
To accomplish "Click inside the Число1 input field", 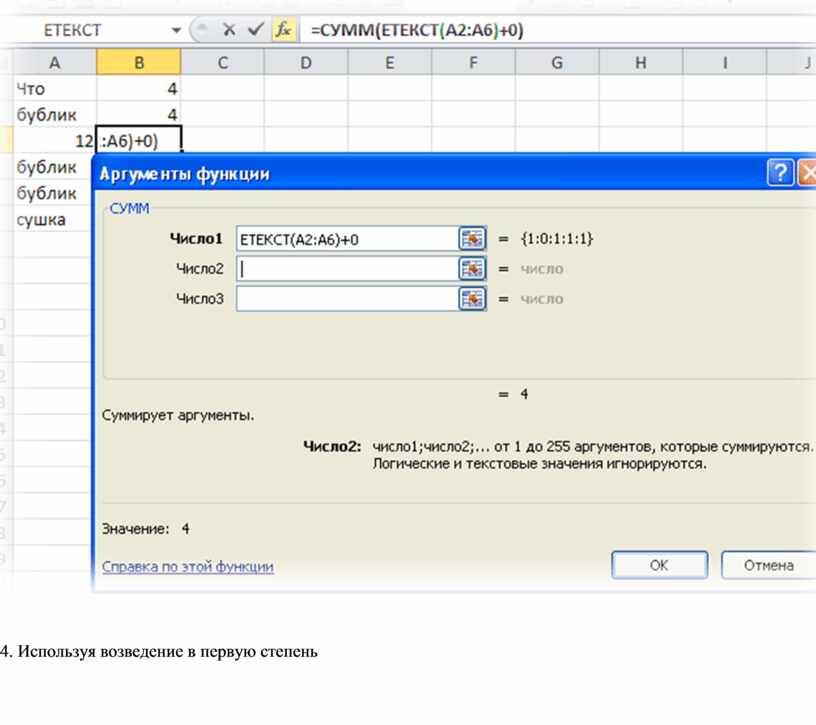I will (x=345, y=239).
